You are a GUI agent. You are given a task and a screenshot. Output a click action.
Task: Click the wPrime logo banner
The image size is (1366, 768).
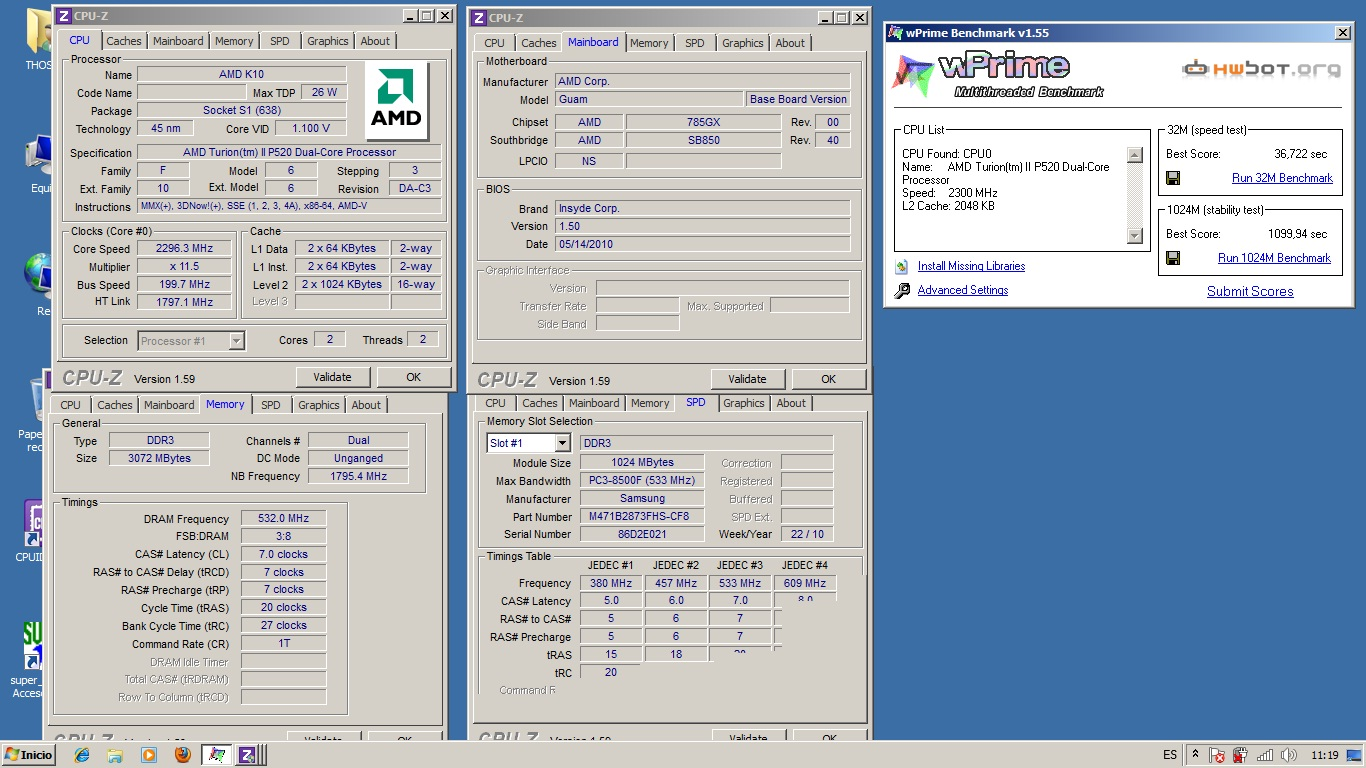(x=1000, y=75)
